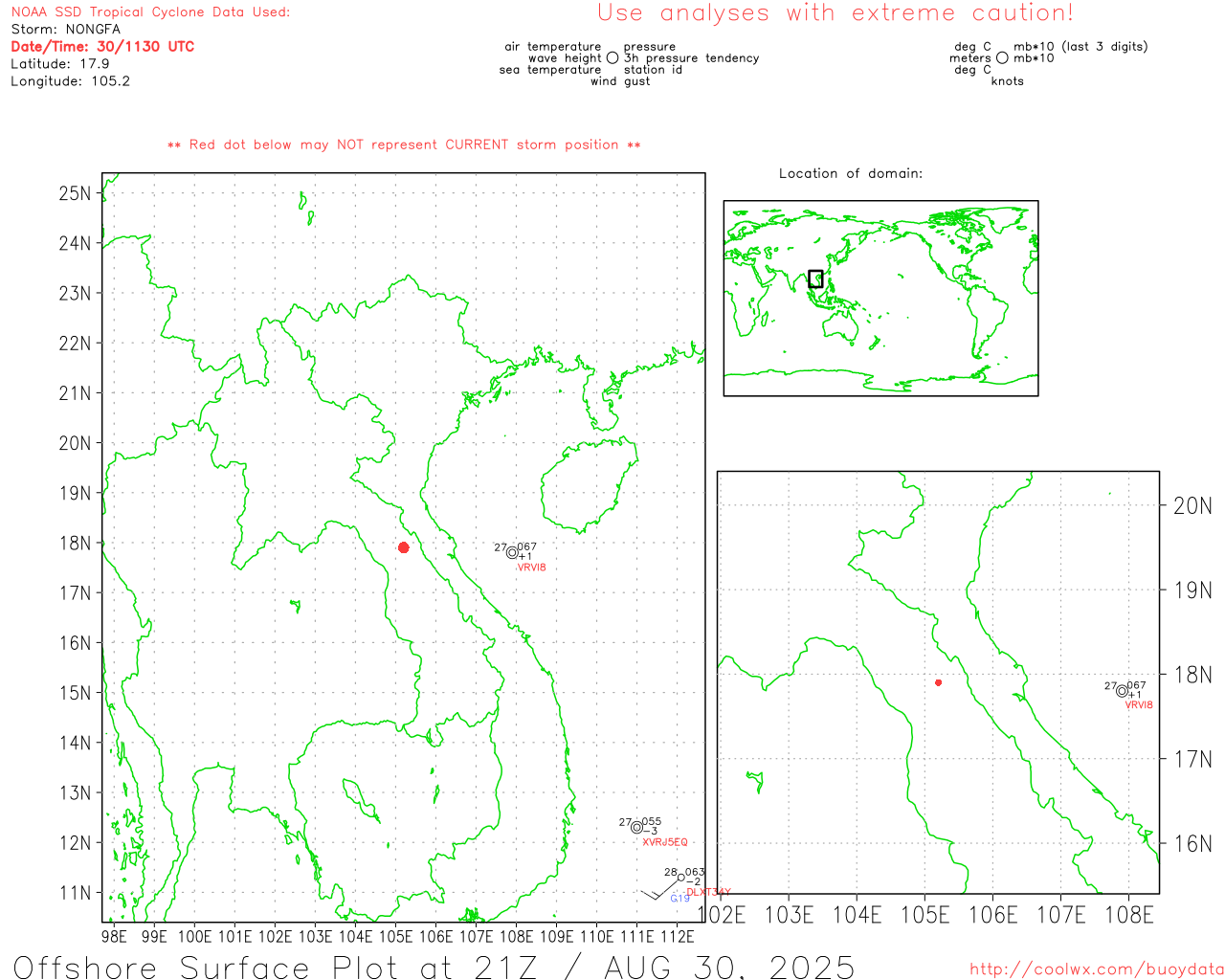Screen dimensions: 1225x980
Task: Click the 'station id' legend label
Action: point(653,70)
